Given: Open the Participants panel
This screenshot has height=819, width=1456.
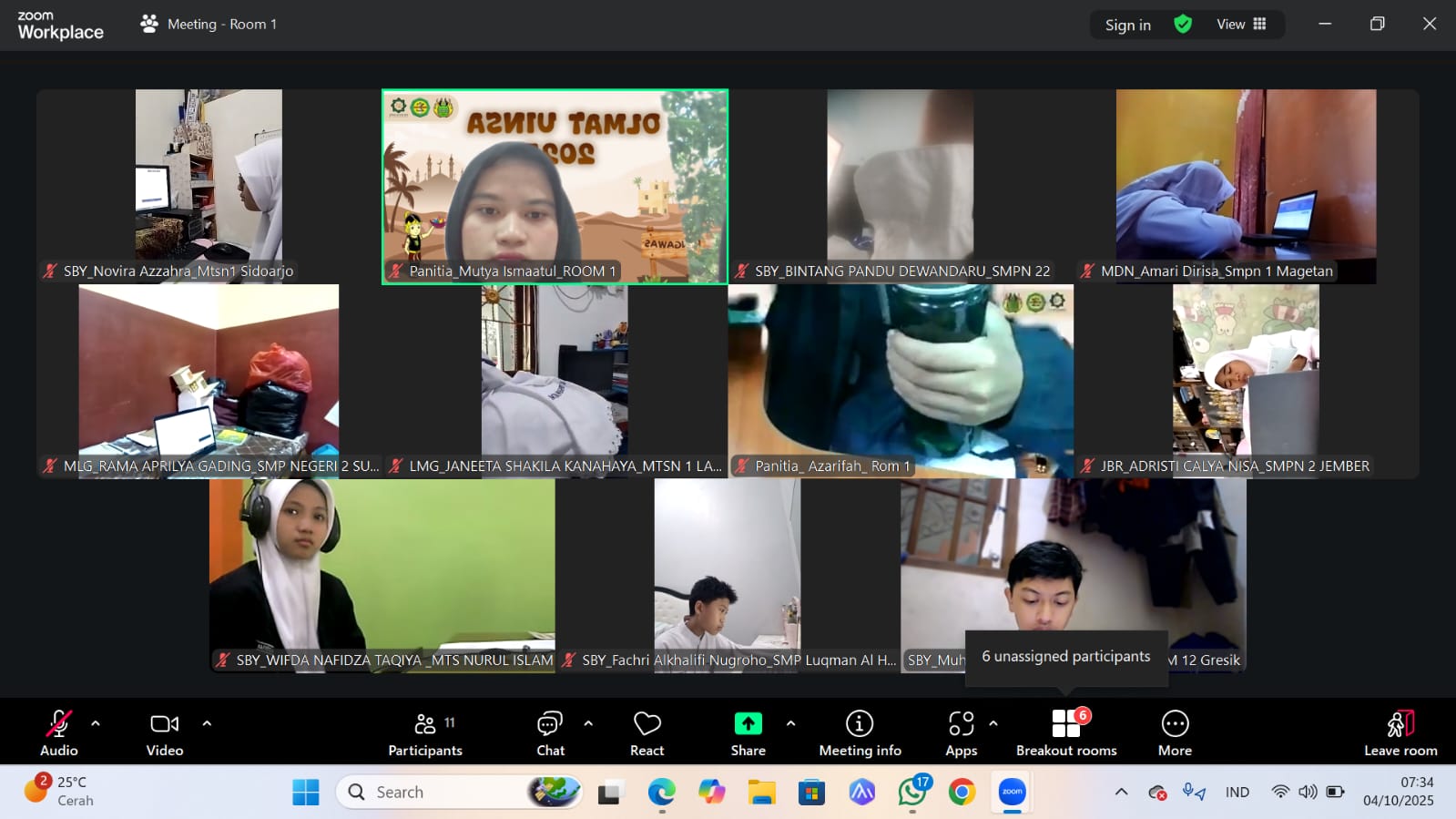Looking at the screenshot, I should [425, 733].
